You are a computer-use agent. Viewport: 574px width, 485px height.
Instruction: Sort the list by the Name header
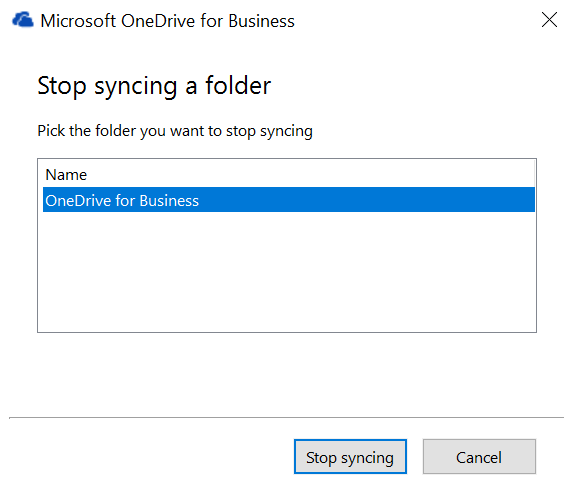pos(66,175)
